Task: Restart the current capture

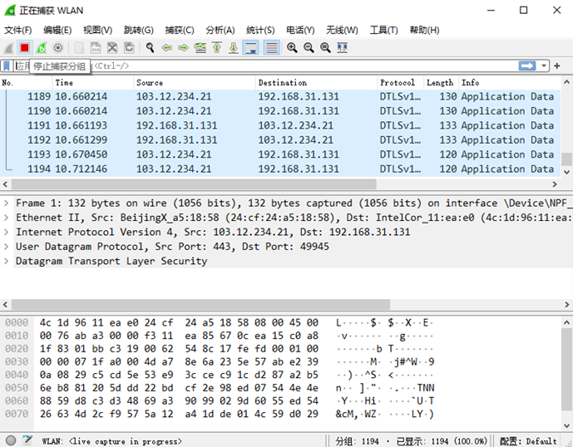Action: point(41,48)
